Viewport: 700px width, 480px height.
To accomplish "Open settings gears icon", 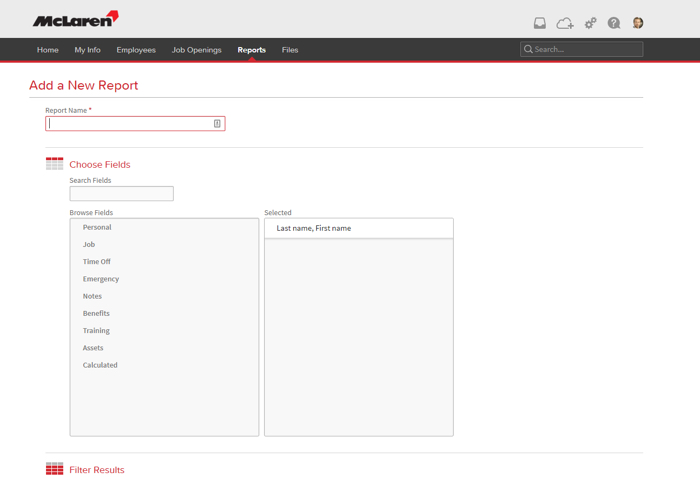I will pos(591,23).
